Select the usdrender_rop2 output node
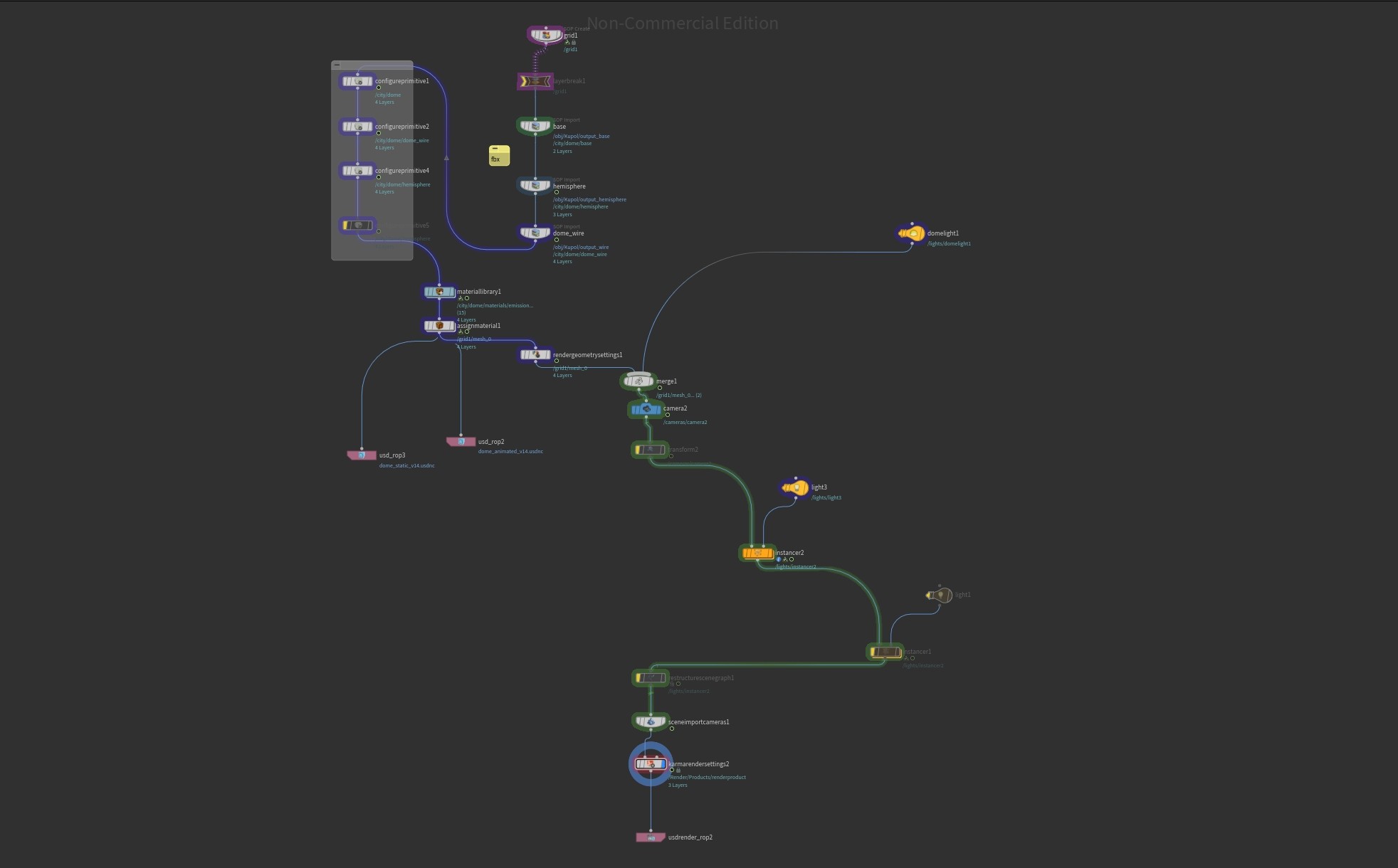The height and width of the screenshot is (868, 1398). (651, 837)
